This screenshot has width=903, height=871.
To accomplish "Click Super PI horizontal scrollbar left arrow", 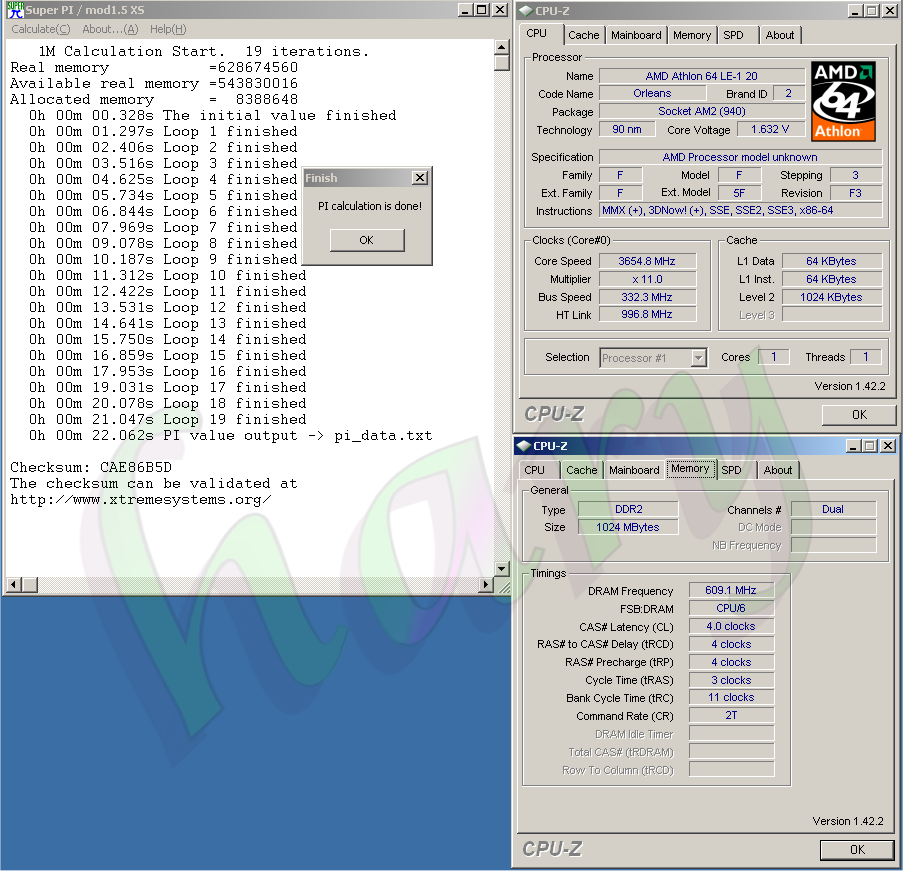I will (14, 585).
